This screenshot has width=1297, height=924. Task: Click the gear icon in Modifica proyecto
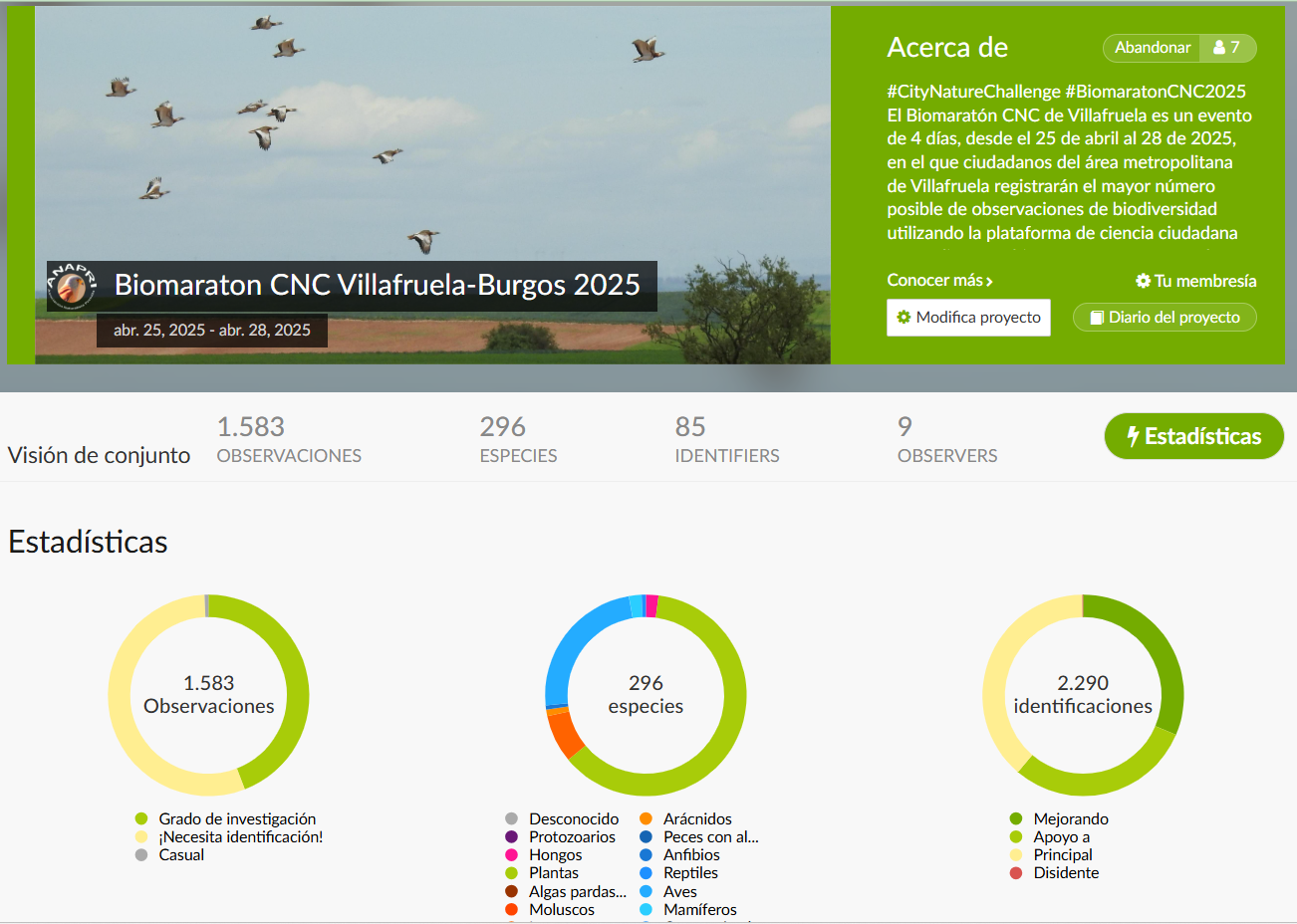coord(904,318)
